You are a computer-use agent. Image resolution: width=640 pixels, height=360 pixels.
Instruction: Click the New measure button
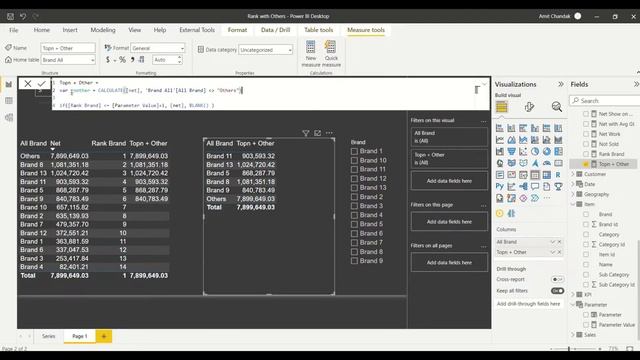pyautogui.click(x=311, y=53)
